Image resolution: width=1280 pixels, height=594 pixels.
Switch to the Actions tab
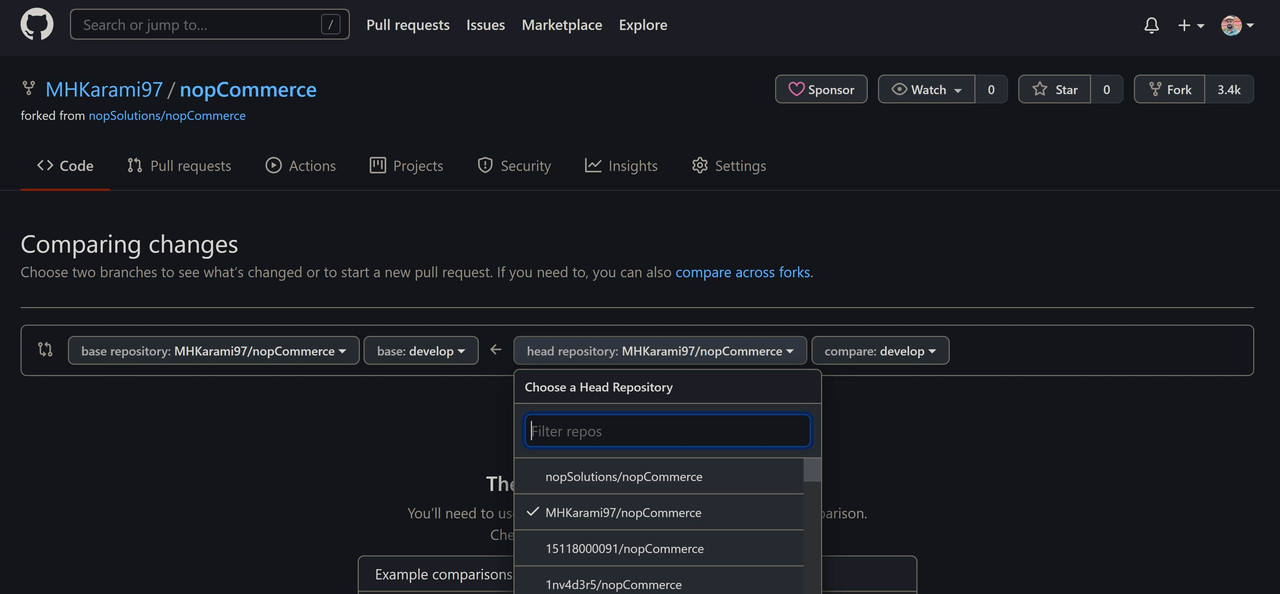click(300, 166)
